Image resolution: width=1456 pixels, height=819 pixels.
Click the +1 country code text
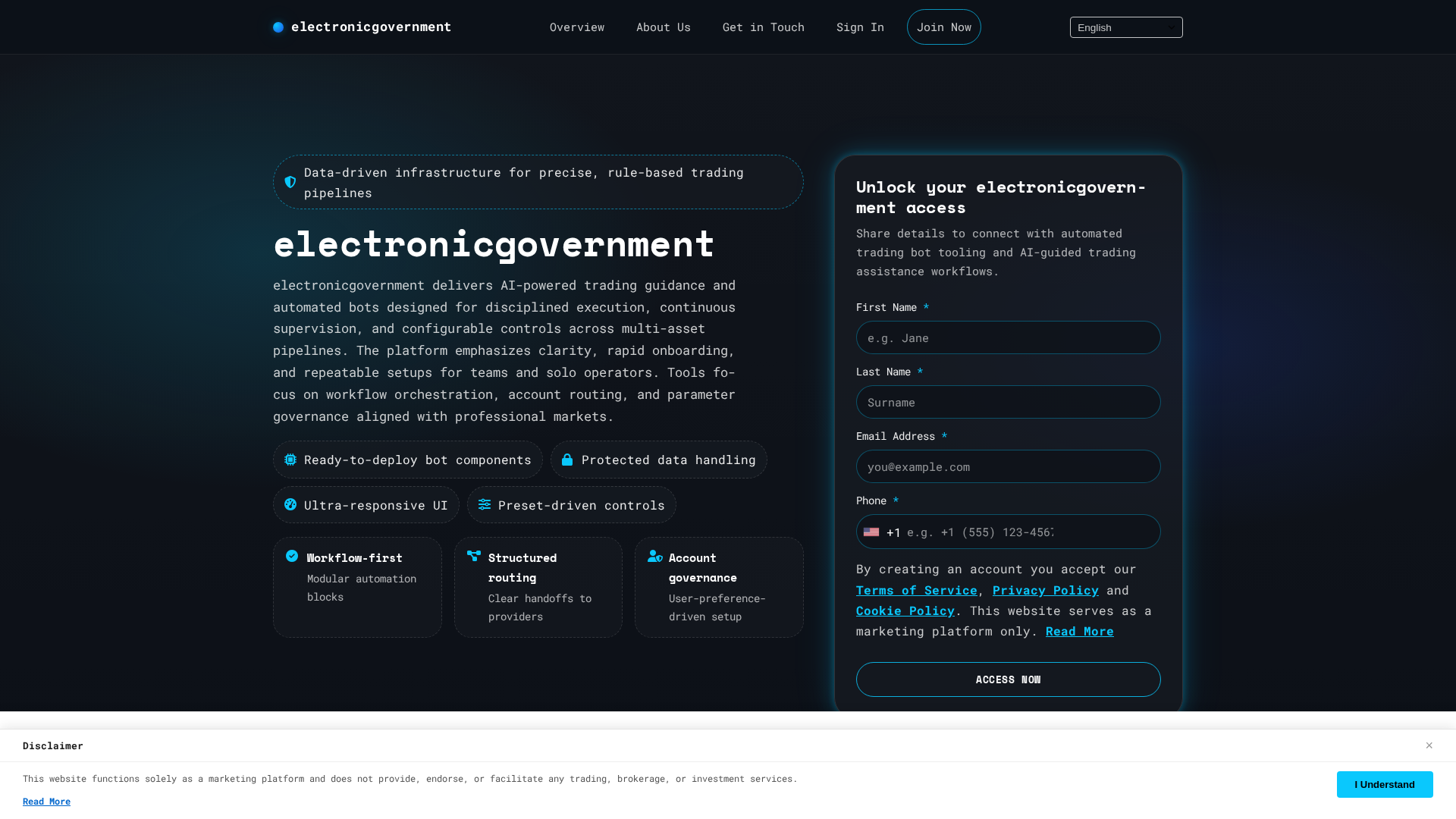(x=893, y=532)
